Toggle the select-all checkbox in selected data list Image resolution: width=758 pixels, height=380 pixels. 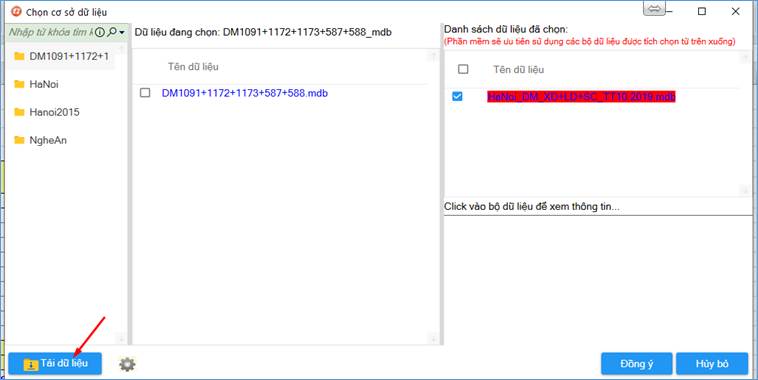(x=463, y=69)
